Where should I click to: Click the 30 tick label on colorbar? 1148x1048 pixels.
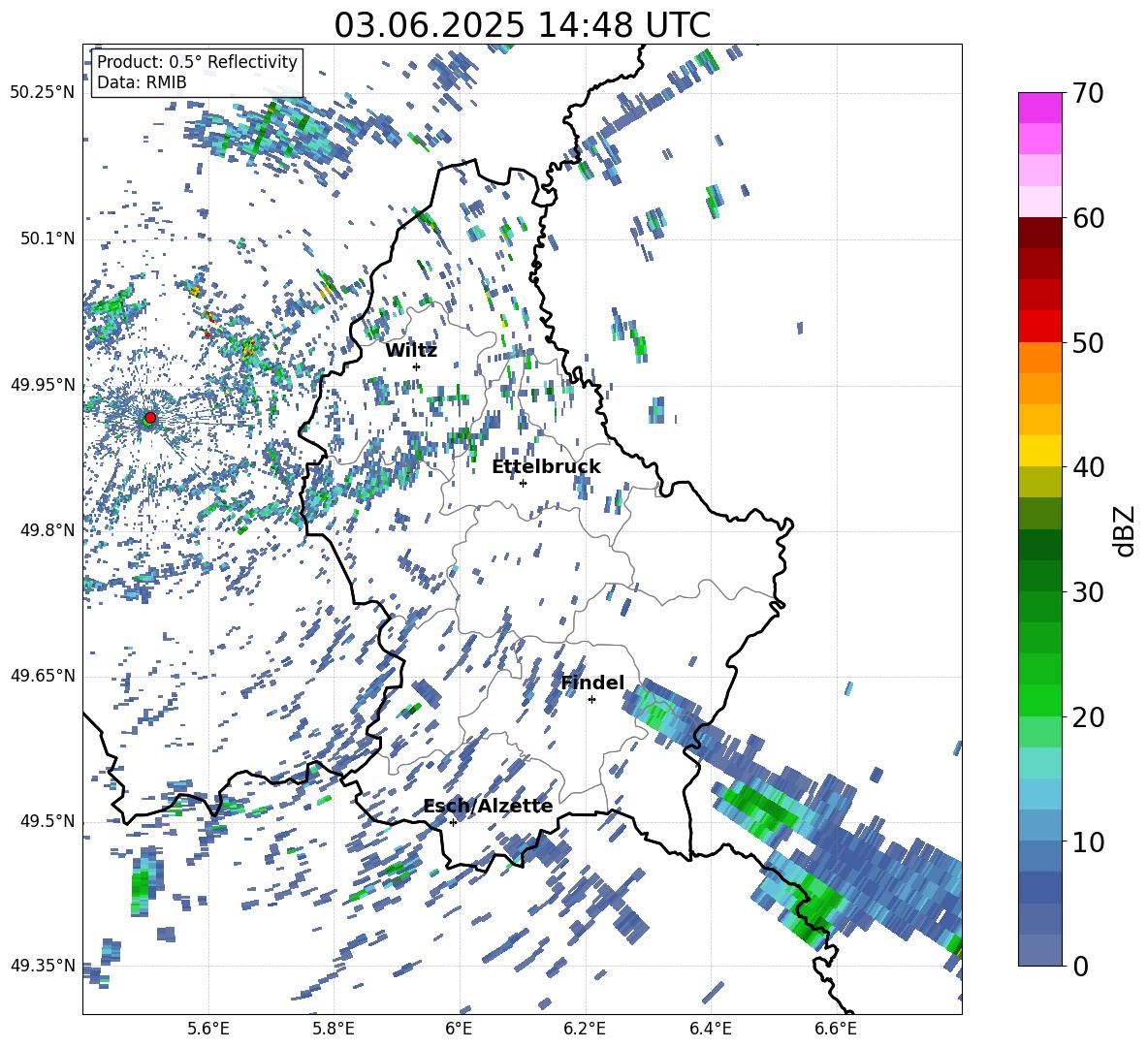[1087, 592]
